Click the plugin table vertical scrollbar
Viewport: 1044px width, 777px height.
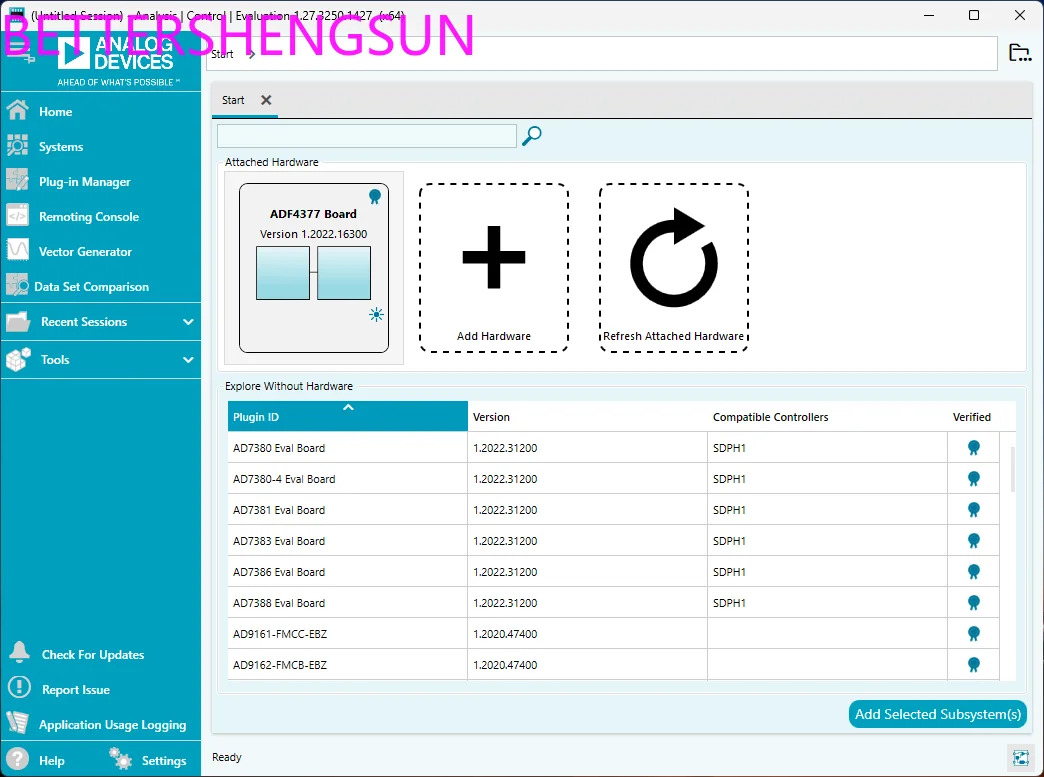point(1013,469)
